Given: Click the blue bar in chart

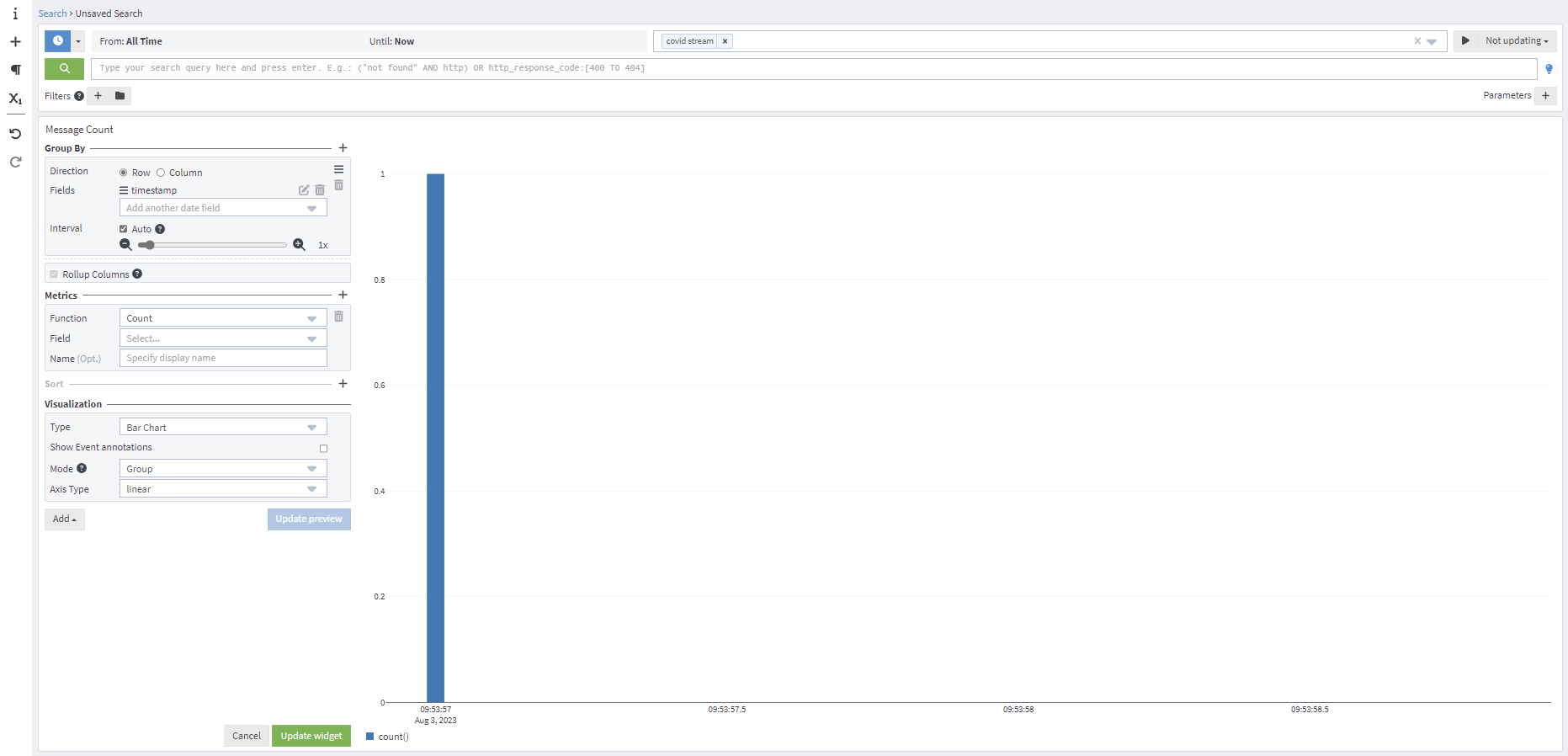Looking at the screenshot, I should 435,438.
